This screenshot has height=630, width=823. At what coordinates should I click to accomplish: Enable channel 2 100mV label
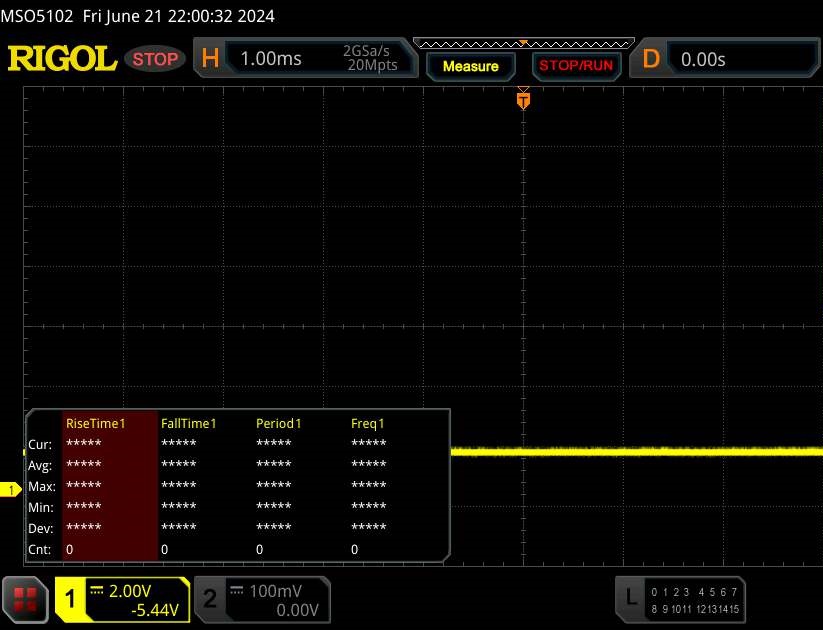coord(275,592)
